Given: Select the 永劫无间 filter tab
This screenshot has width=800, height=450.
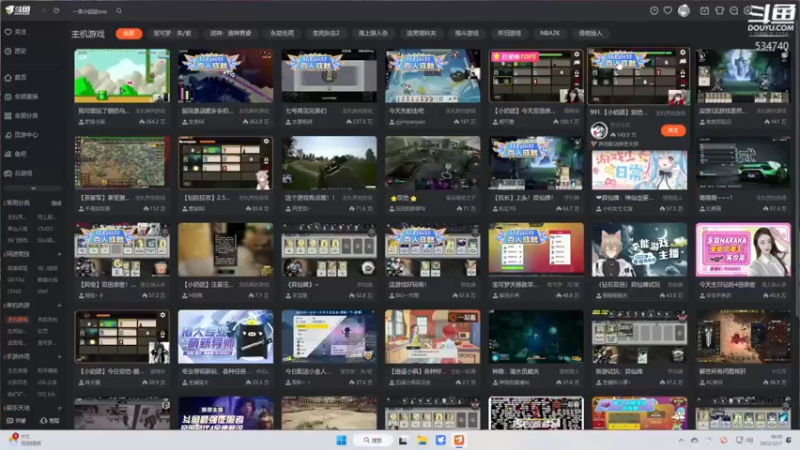Looking at the screenshot, I should click(282, 33).
